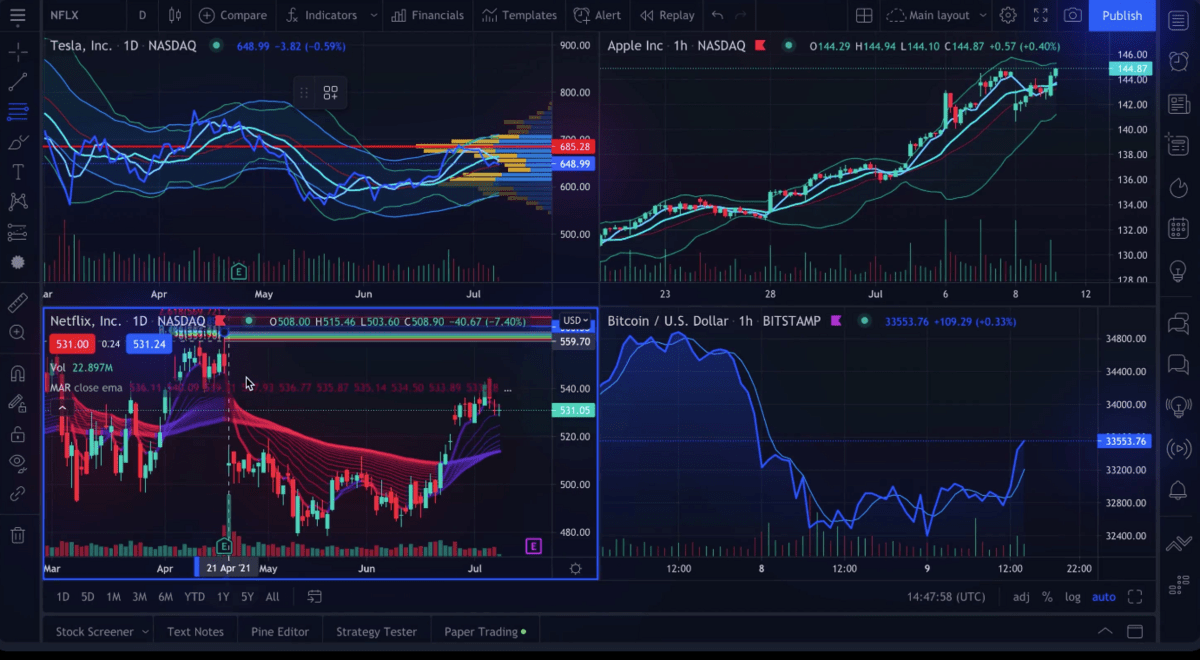Open the Indicators dropdown arrow
This screenshot has width=1200, height=660.
pos(374,15)
